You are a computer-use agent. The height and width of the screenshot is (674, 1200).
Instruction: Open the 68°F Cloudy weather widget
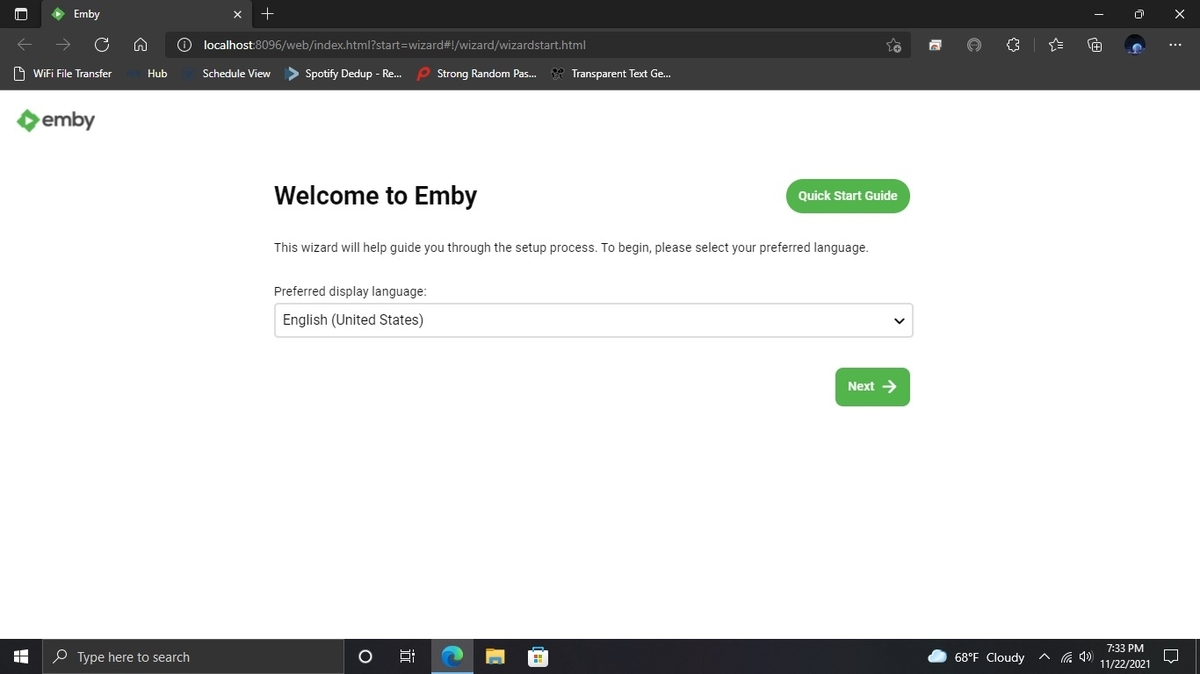(976, 657)
